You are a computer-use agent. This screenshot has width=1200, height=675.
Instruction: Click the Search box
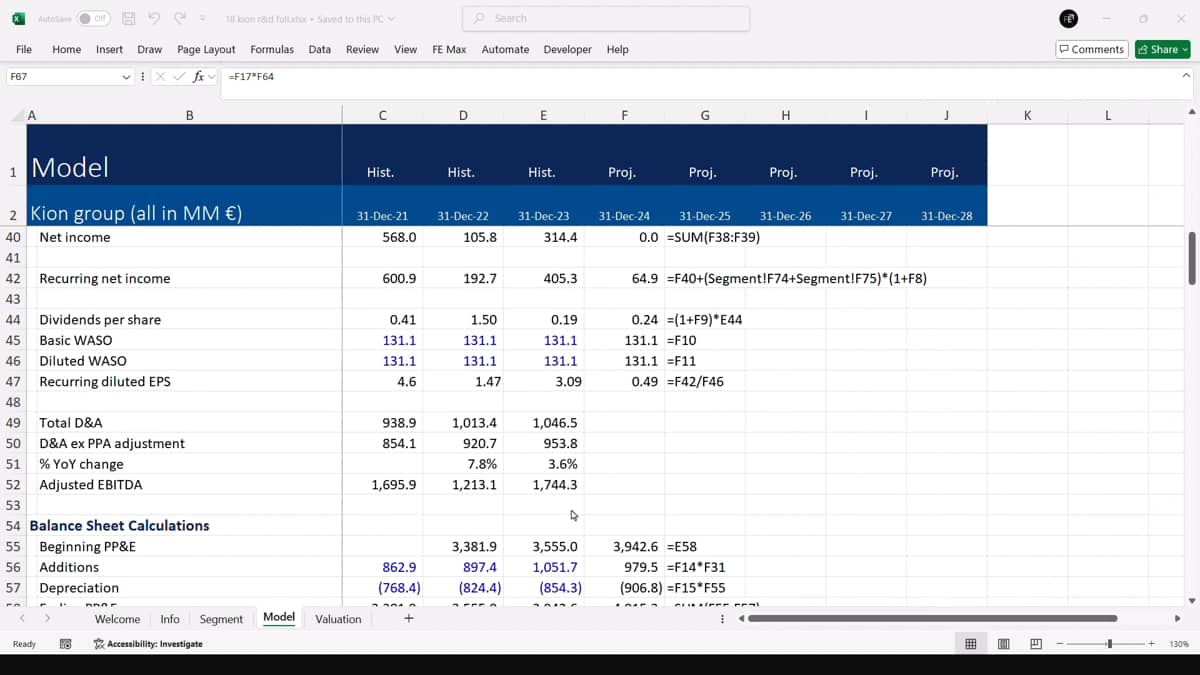point(606,18)
